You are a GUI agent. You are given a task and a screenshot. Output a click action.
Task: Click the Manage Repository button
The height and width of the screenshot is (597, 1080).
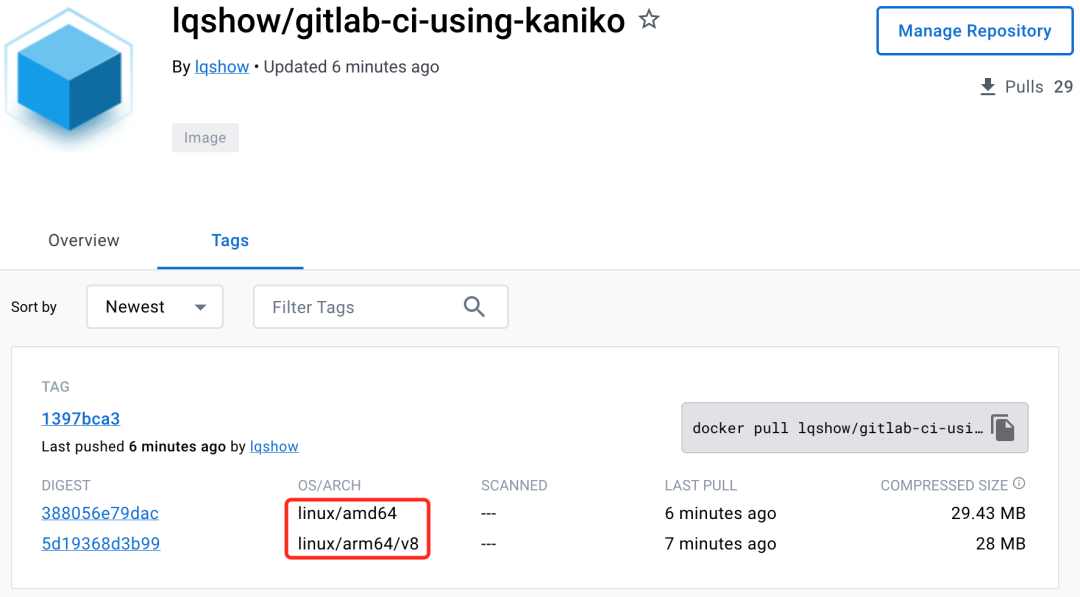[974, 31]
